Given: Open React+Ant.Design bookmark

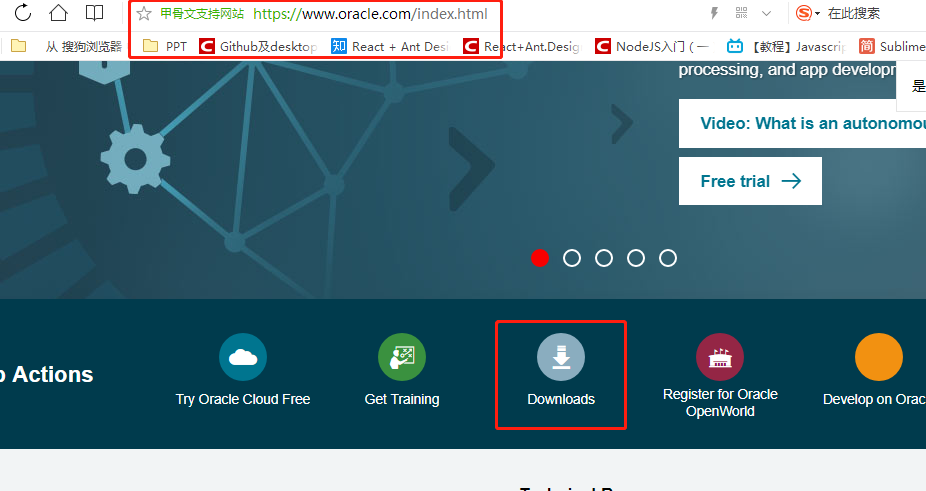Looking at the screenshot, I should (x=522, y=46).
